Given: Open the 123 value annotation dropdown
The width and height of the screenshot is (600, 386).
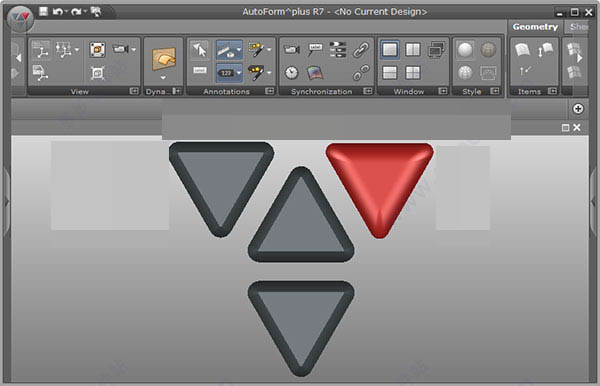Looking at the screenshot, I should (239, 73).
